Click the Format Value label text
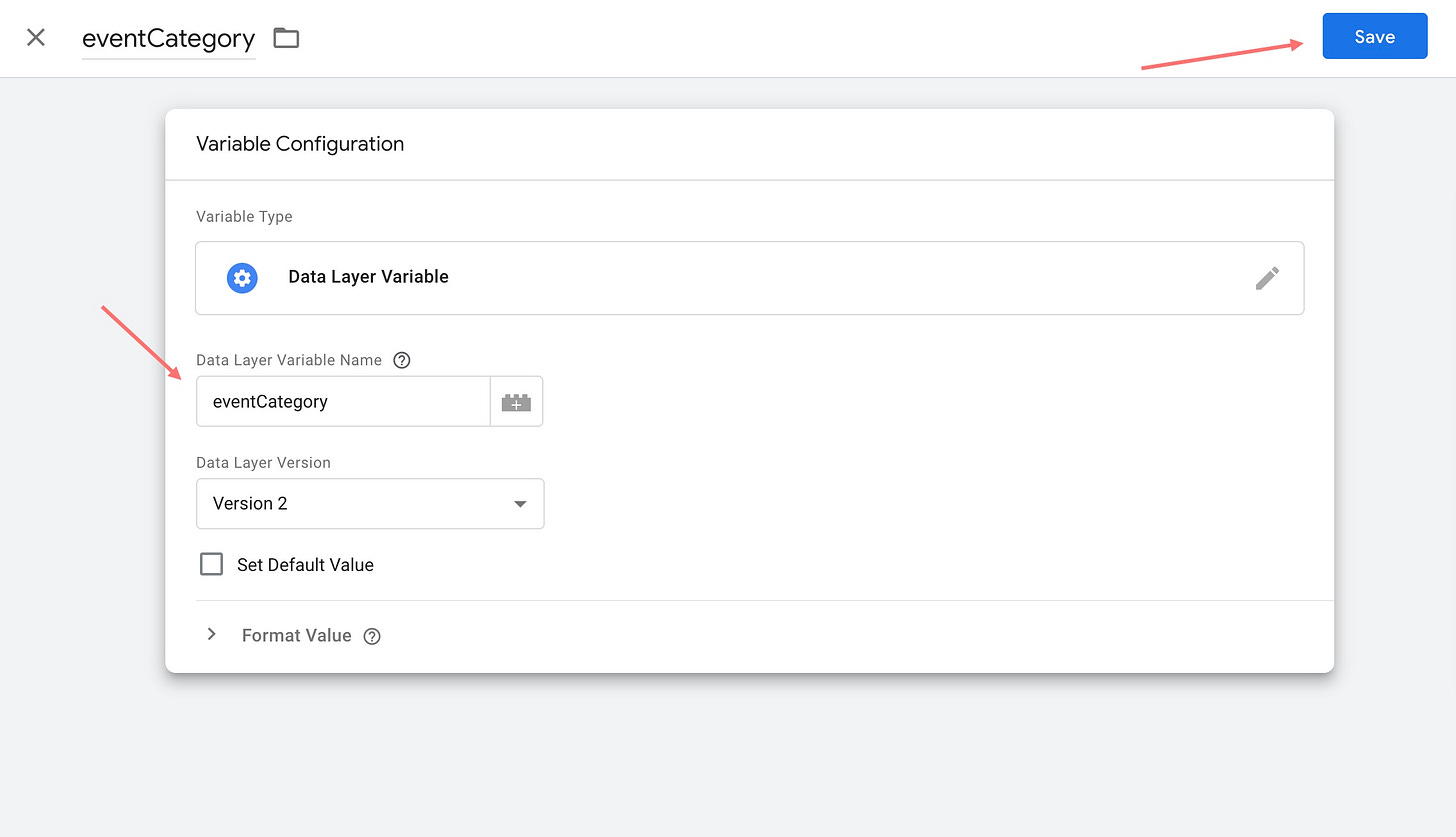The height and width of the screenshot is (837, 1456). coord(296,636)
